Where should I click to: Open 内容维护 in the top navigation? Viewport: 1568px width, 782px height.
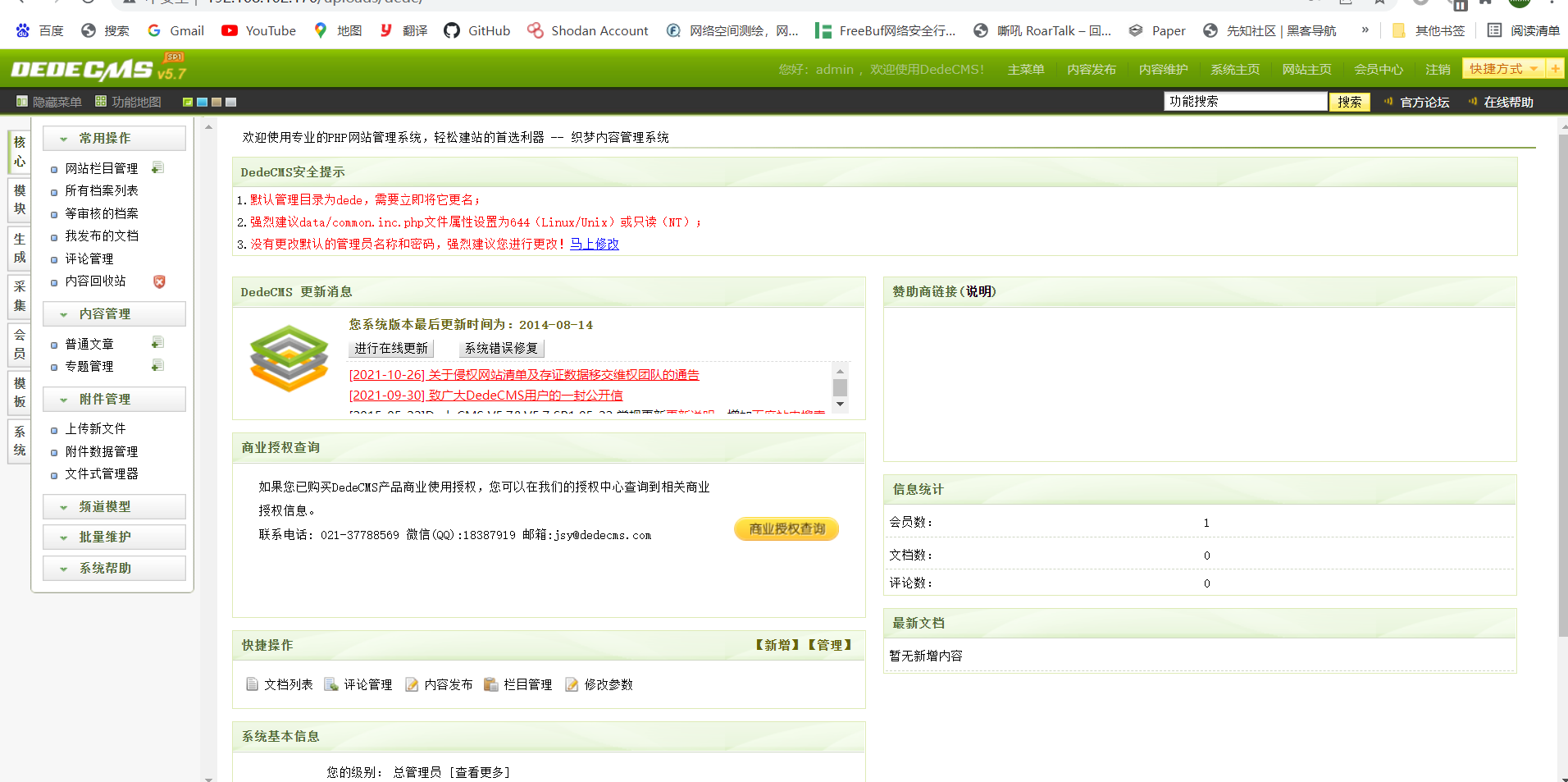tap(1163, 70)
